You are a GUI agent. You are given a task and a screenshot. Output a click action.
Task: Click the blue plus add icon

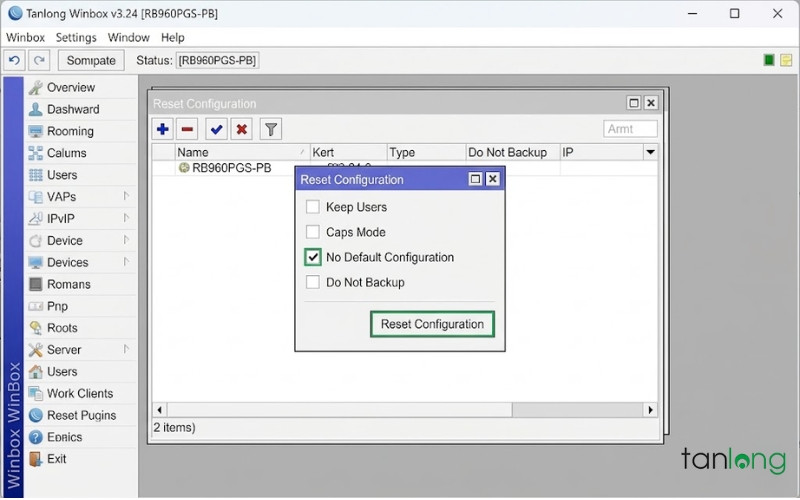163,129
